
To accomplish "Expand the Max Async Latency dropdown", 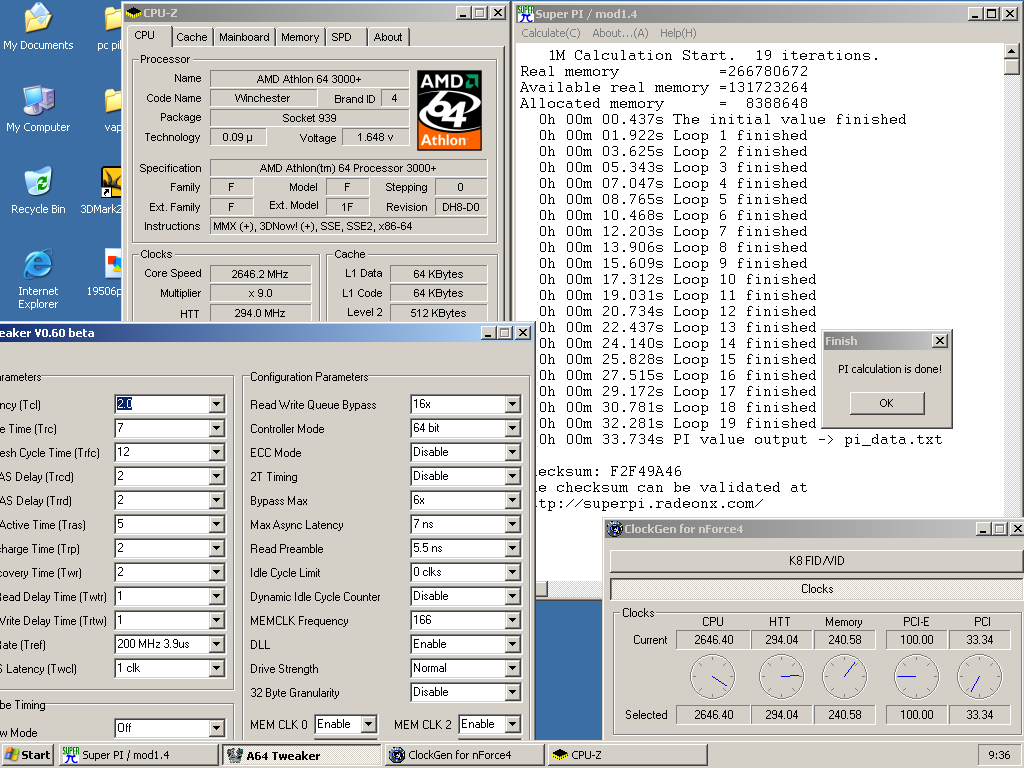I will 513,524.
